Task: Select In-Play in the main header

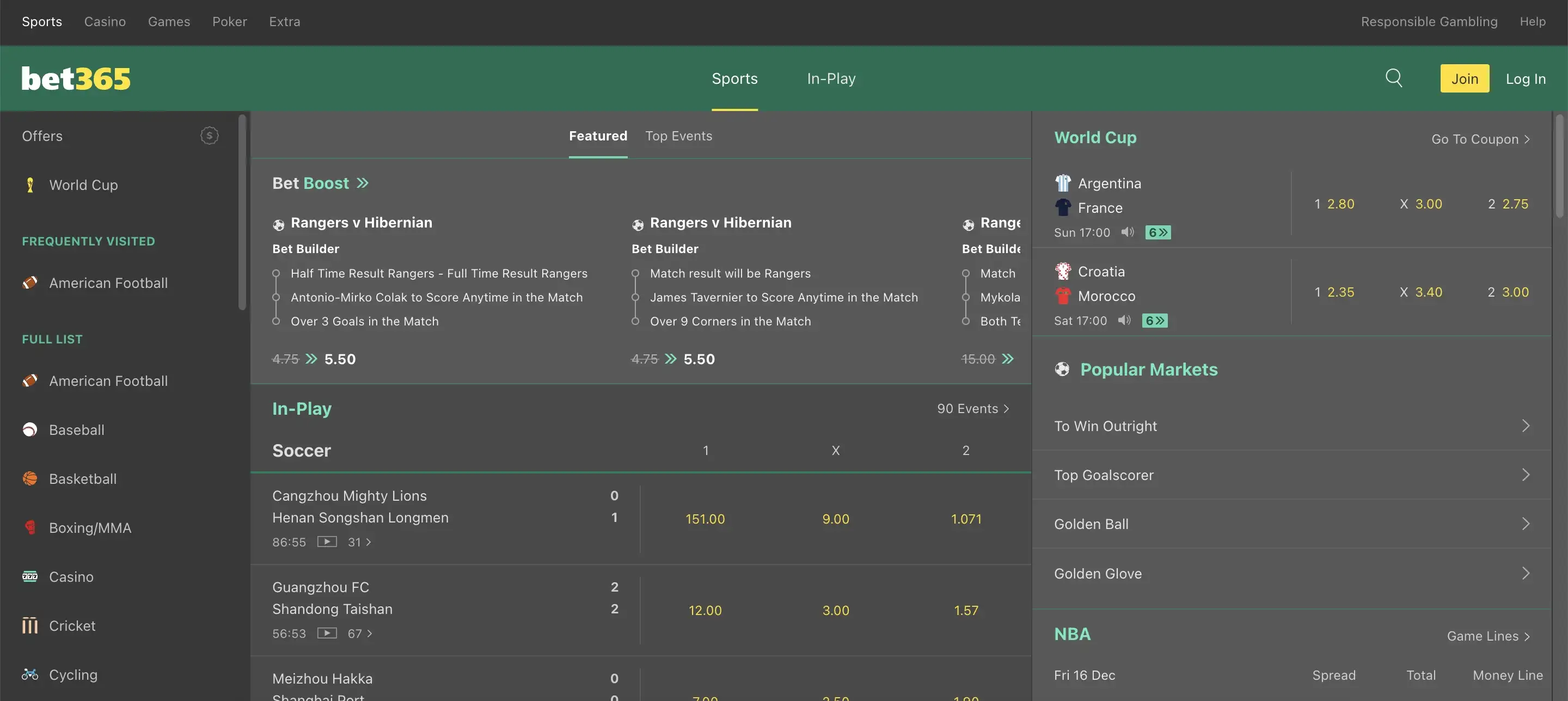Action: pos(831,78)
